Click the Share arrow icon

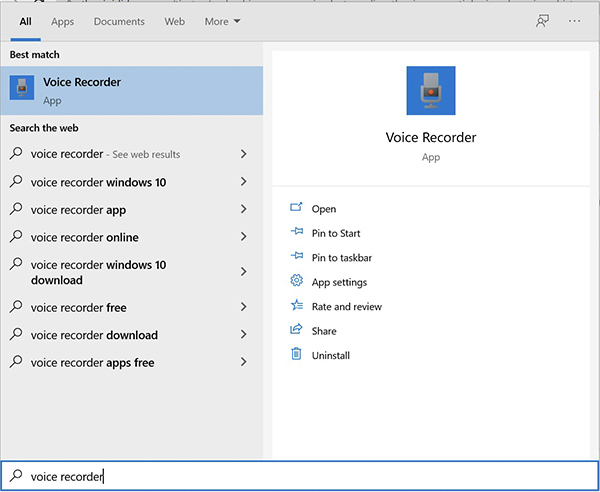(296, 329)
